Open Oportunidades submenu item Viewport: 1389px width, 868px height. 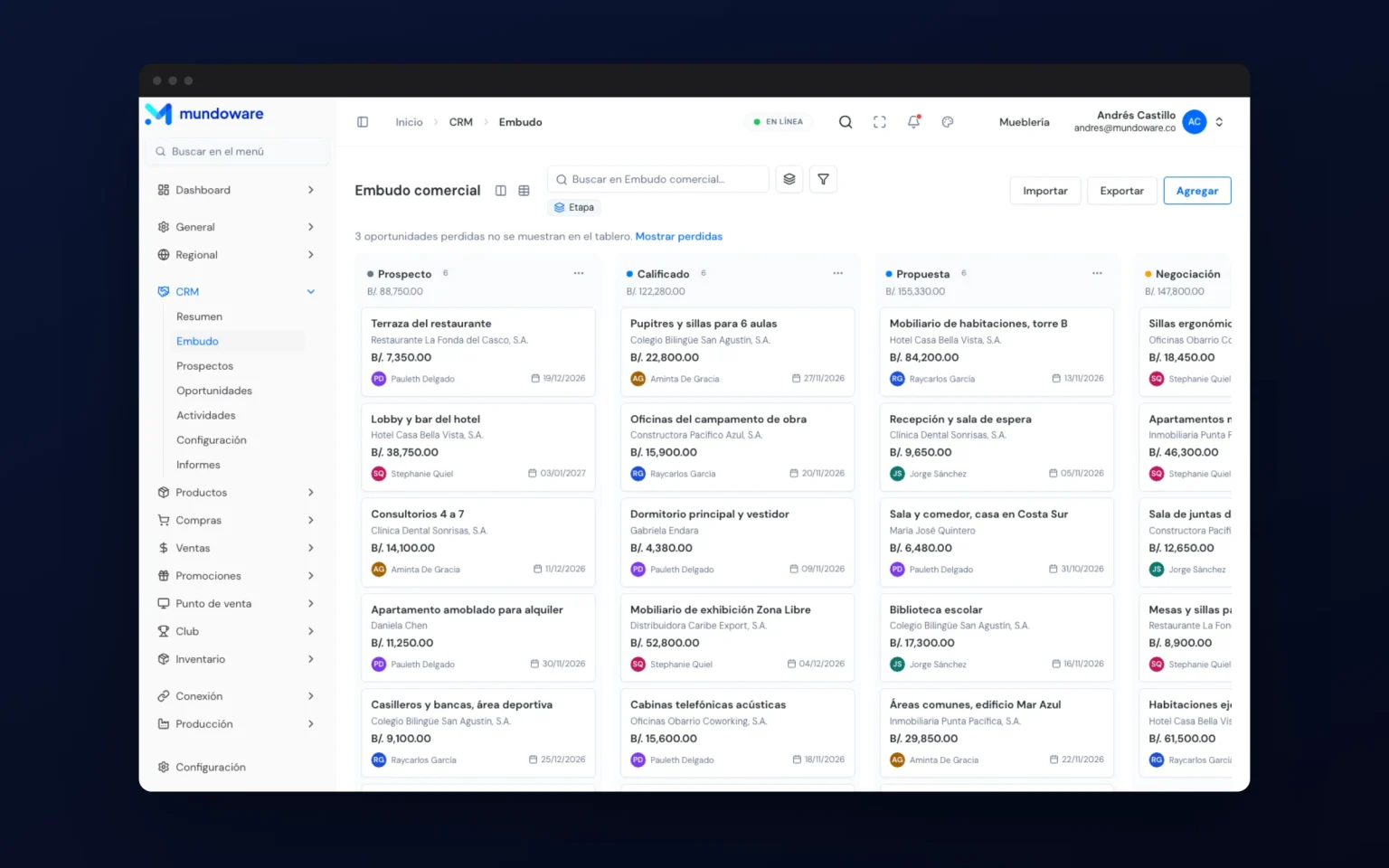pyautogui.click(x=214, y=391)
